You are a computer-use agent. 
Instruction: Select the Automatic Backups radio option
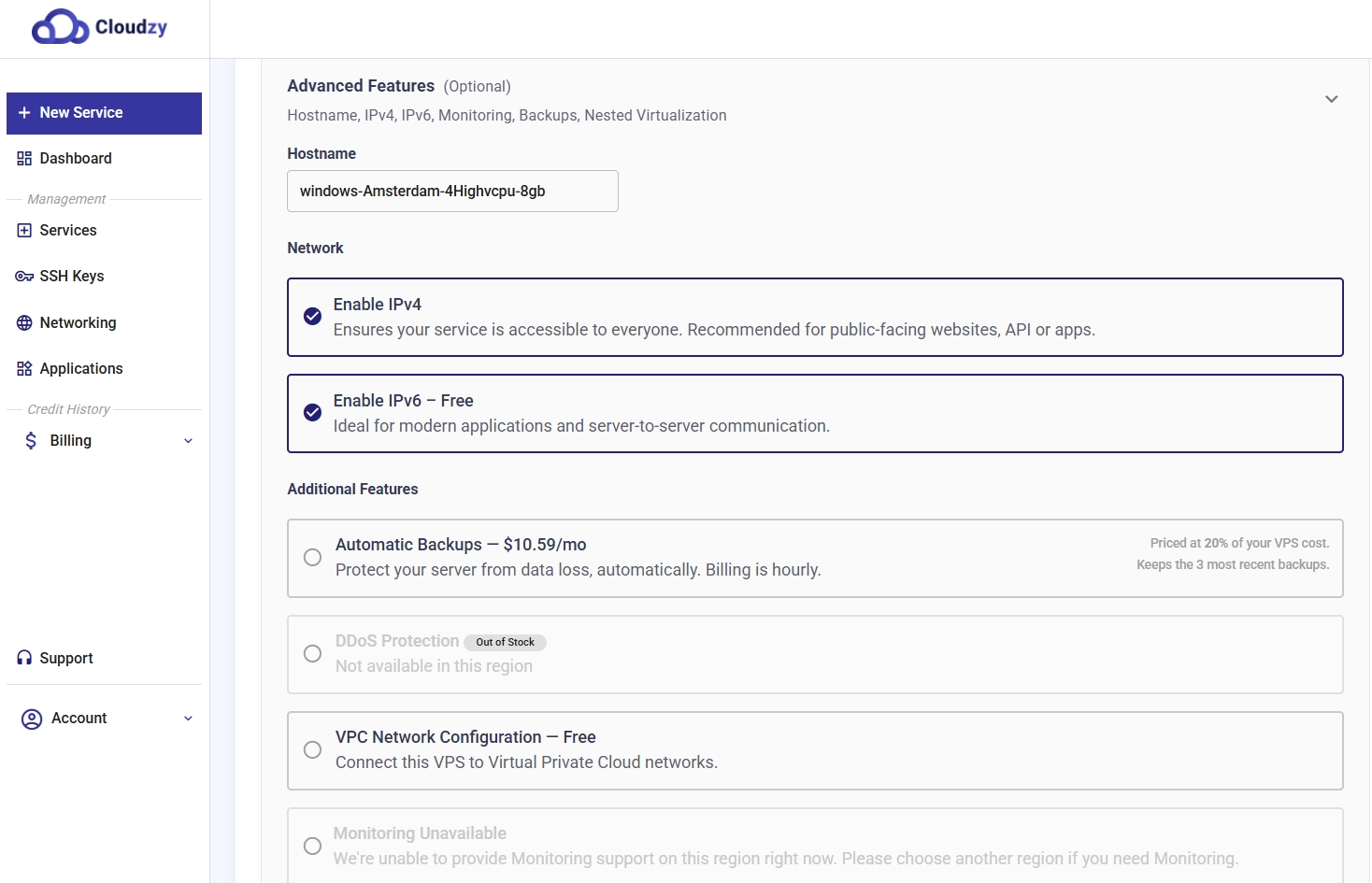[313, 558]
